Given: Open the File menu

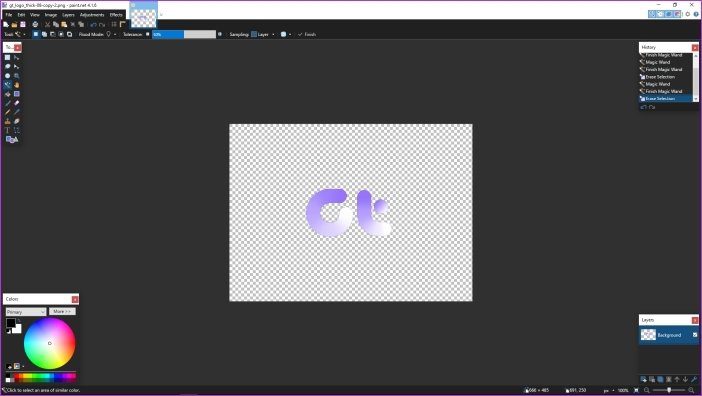Looking at the screenshot, I should (x=9, y=15).
